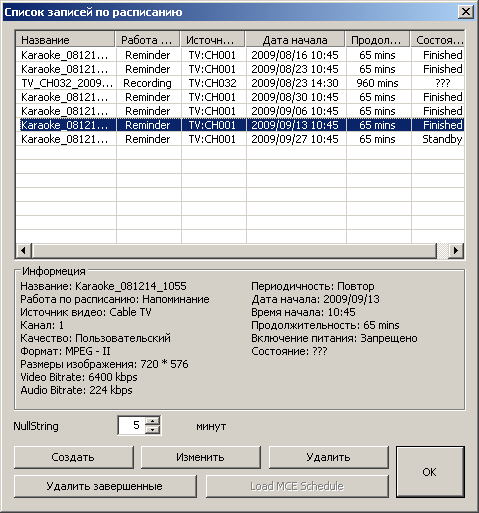
Task: Increase minutes with spinner up arrow
Action: [153, 421]
